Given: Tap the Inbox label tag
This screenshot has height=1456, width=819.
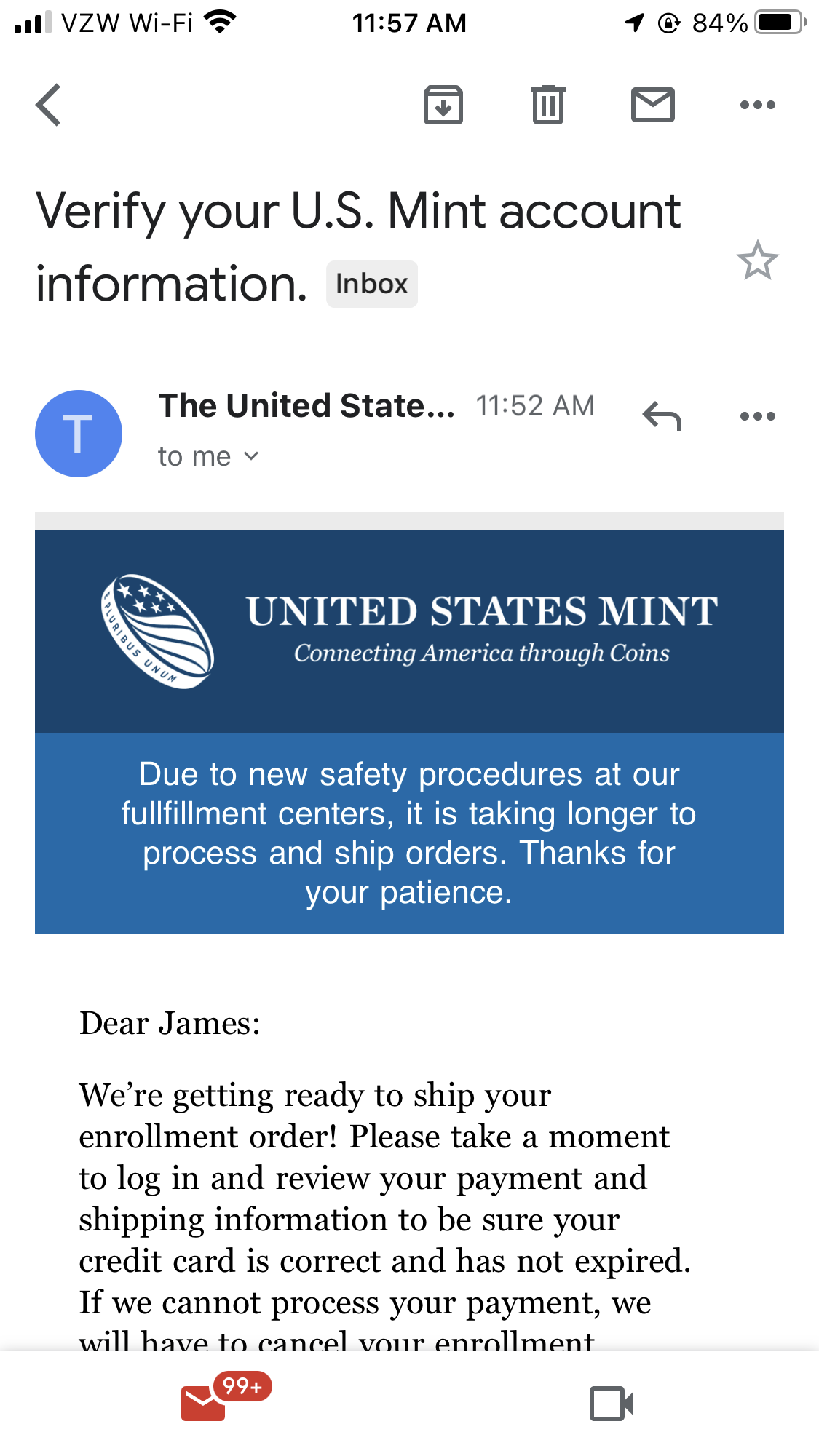Looking at the screenshot, I should 372,284.
